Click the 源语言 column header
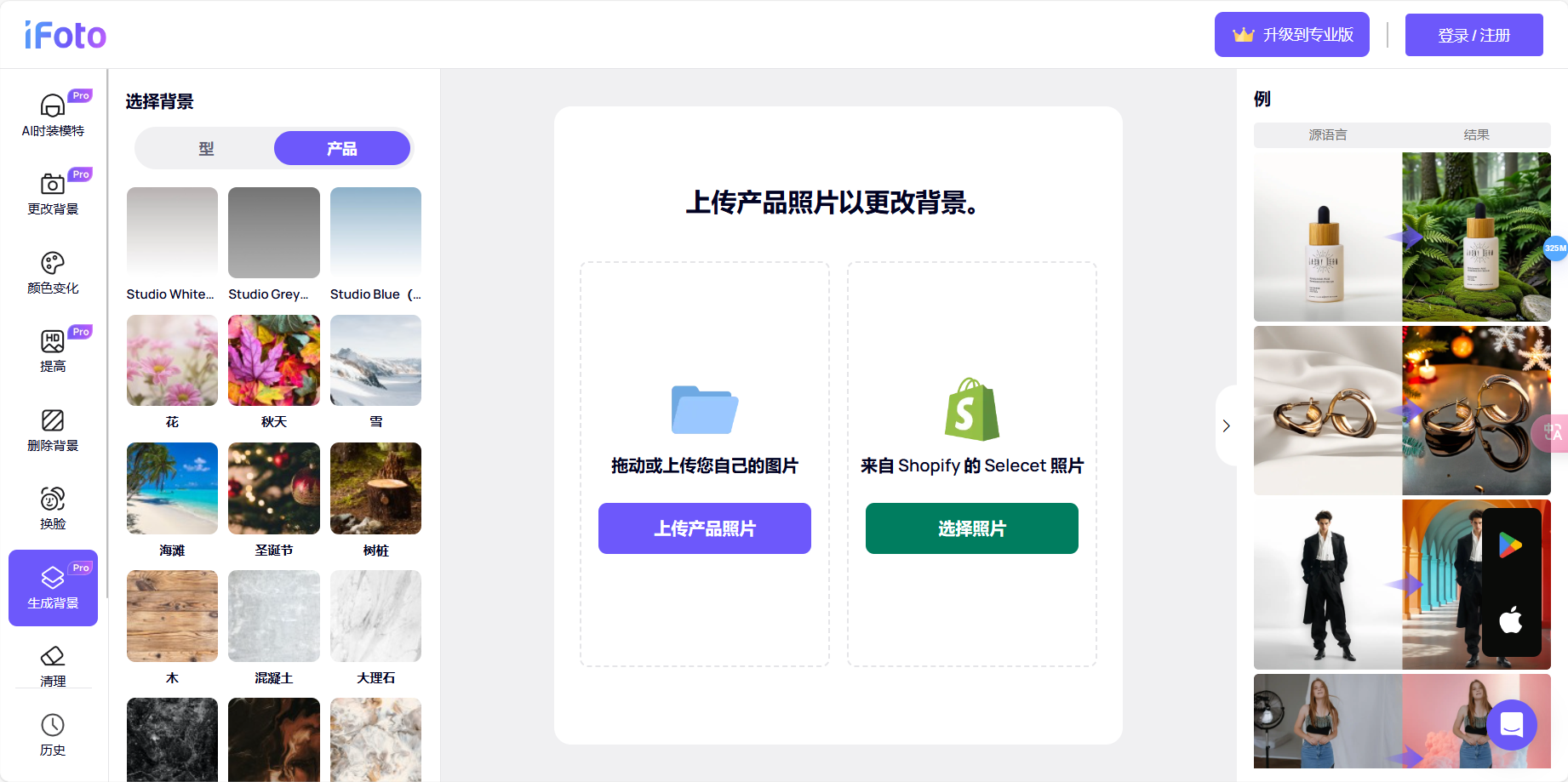 (1328, 134)
